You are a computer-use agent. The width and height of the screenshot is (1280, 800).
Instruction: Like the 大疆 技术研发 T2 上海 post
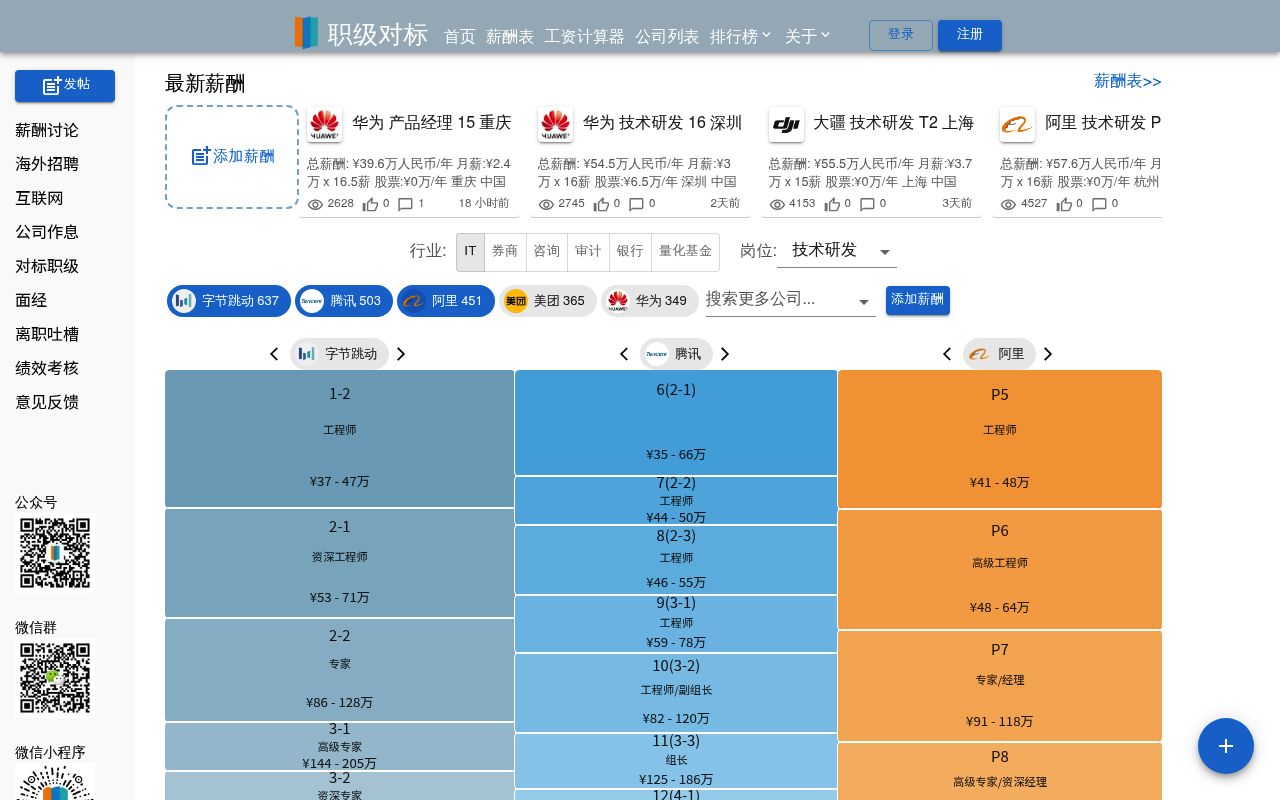[x=832, y=204]
